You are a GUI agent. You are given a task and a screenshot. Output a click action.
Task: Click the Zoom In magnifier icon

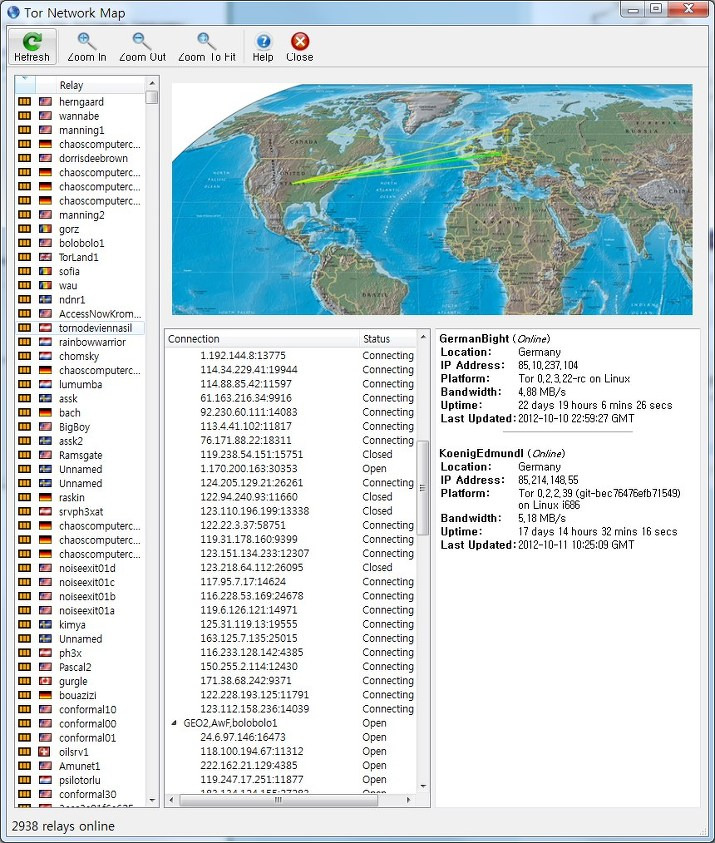click(87, 41)
